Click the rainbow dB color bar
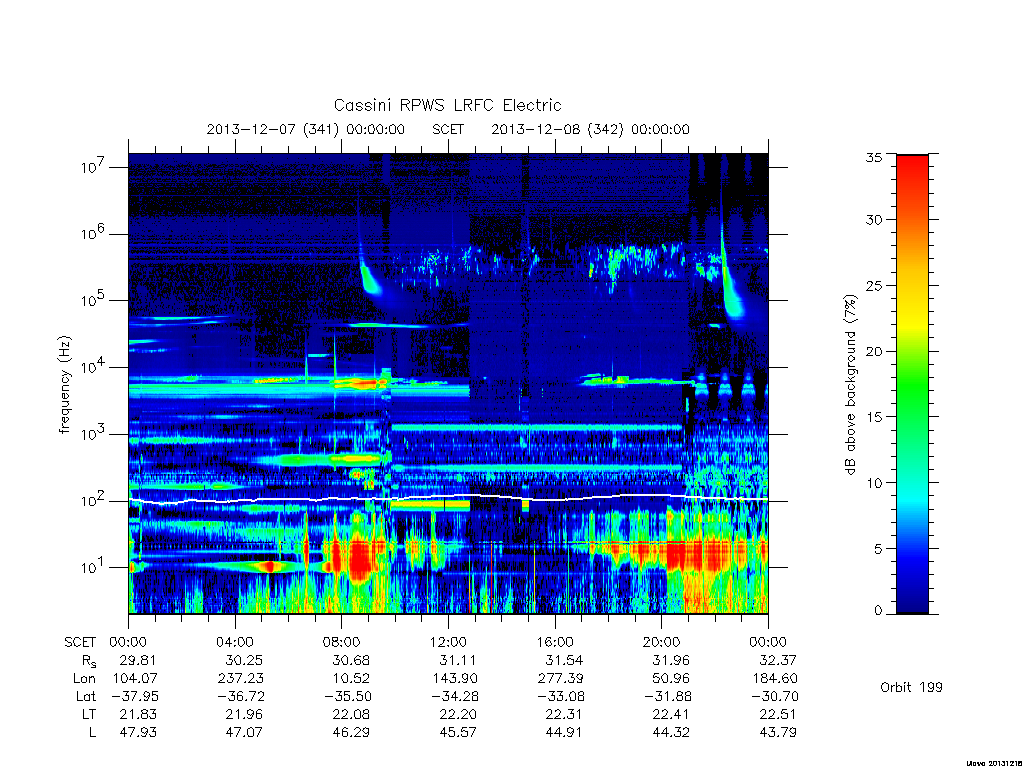 coord(912,384)
